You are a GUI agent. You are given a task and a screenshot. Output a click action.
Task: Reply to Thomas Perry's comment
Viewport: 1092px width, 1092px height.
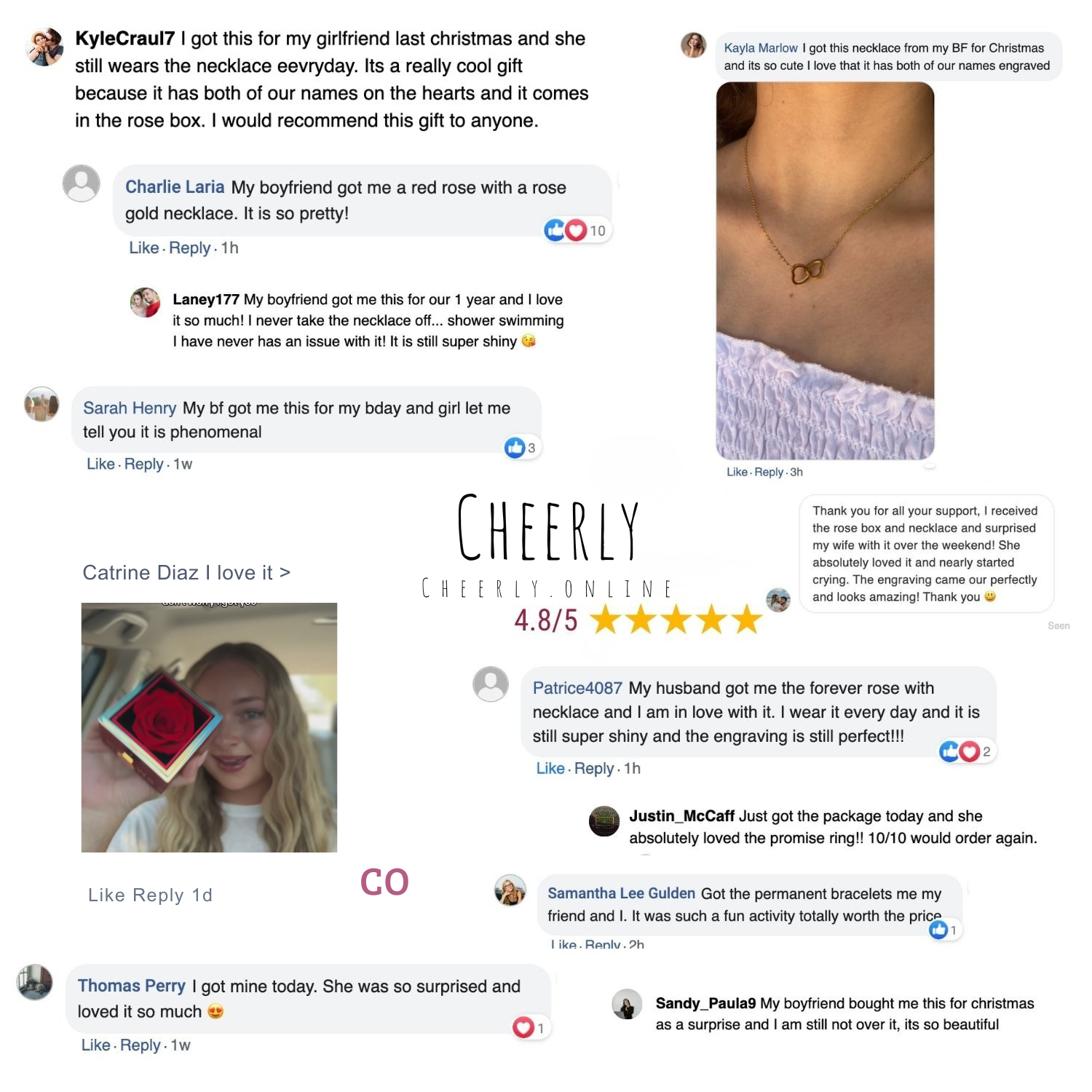point(141,1045)
